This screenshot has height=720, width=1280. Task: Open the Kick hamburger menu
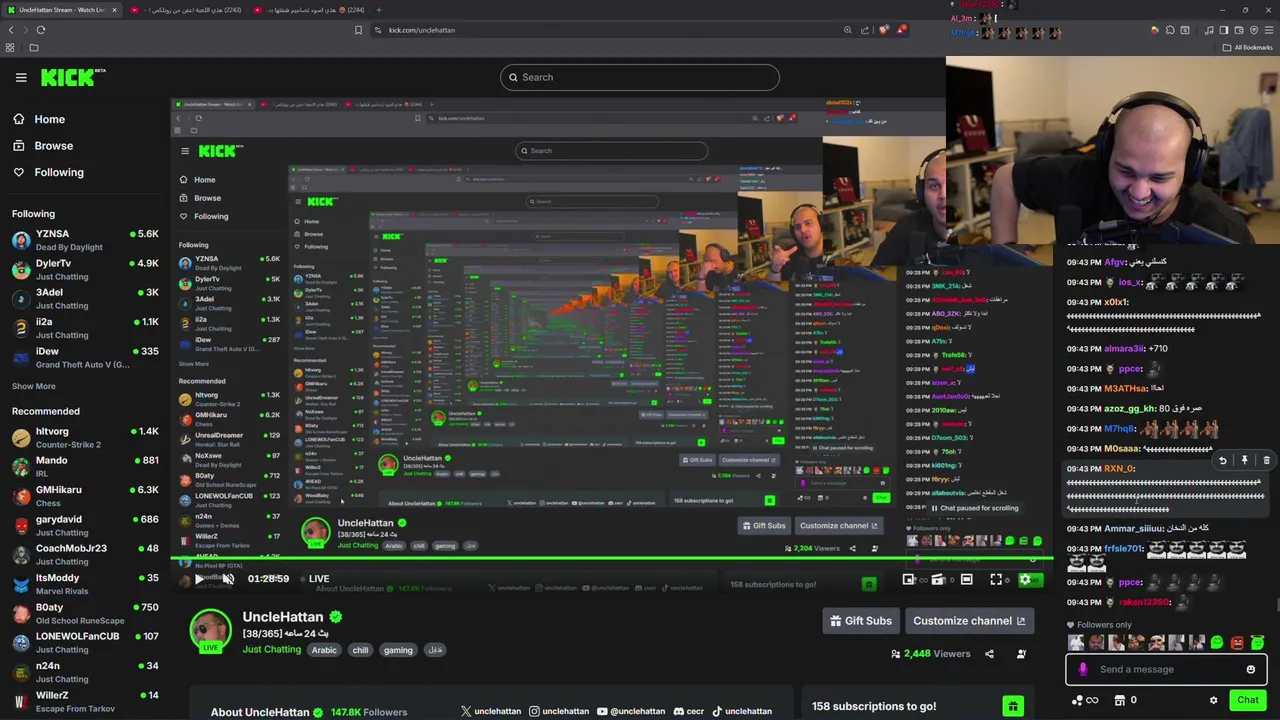[21, 77]
